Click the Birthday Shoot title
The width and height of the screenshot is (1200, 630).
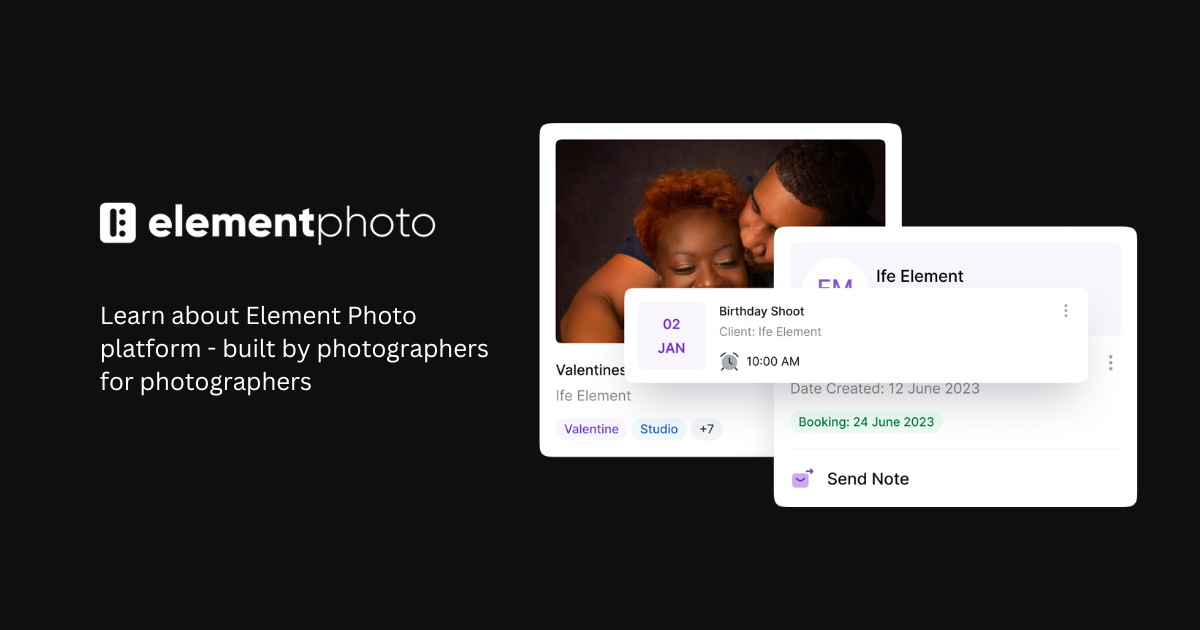click(762, 312)
